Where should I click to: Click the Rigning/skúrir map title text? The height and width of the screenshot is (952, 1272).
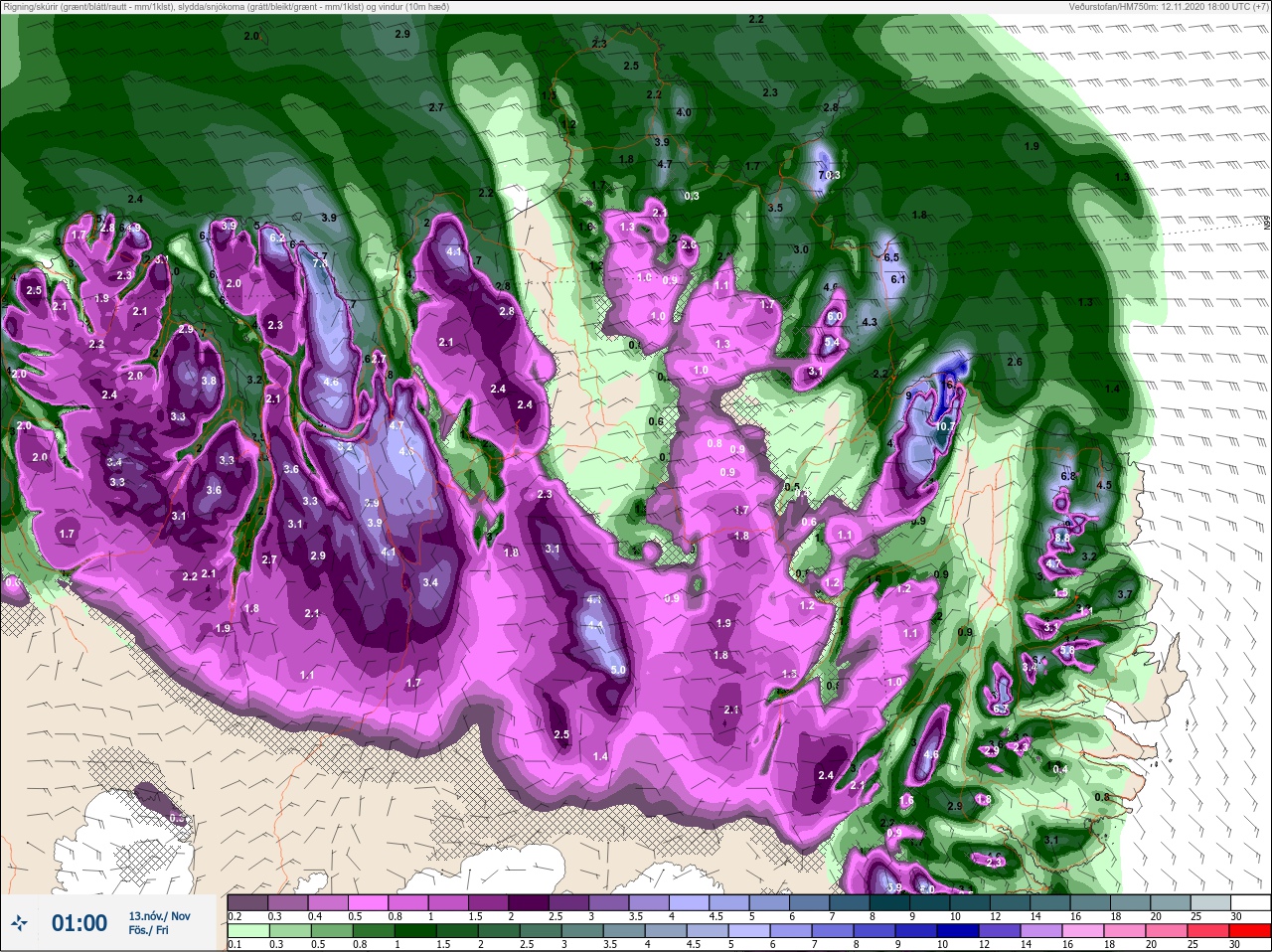(225, 7)
